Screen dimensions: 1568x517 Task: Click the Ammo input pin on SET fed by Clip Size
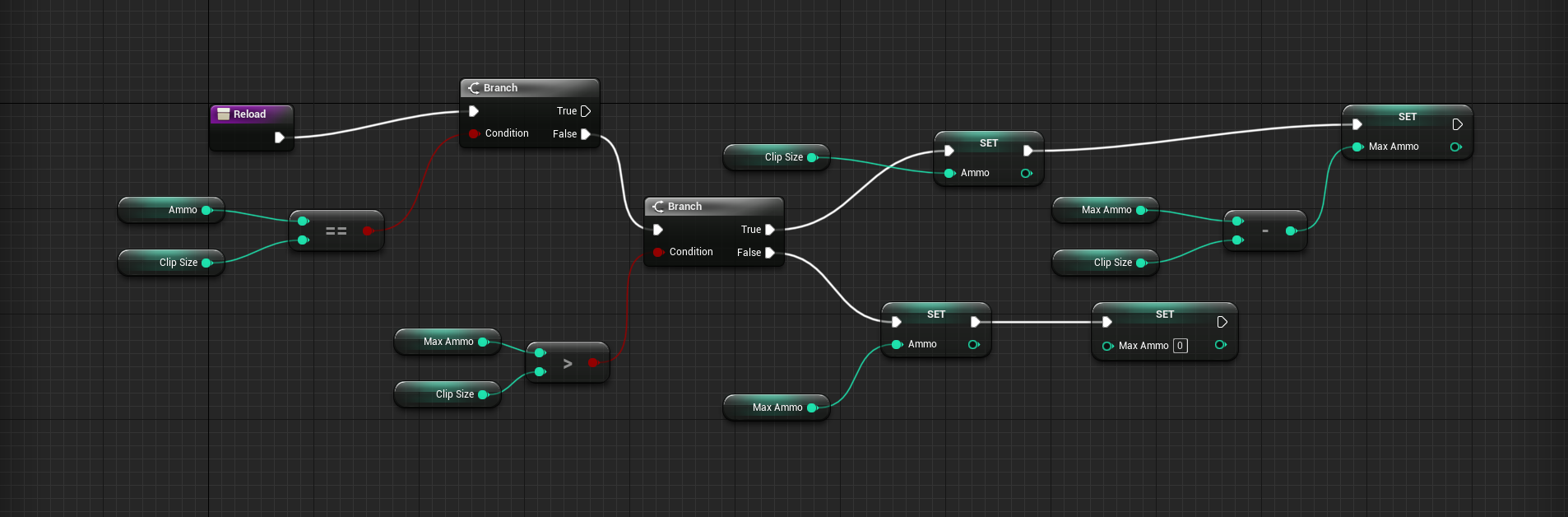click(x=949, y=173)
